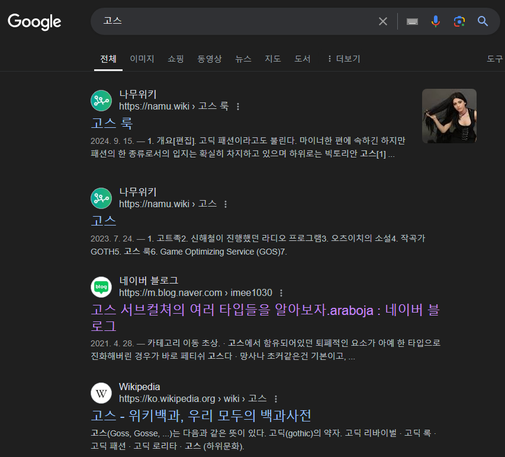Start voice search with microphone icon
The image size is (505, 457).
(x=435, y=21)
